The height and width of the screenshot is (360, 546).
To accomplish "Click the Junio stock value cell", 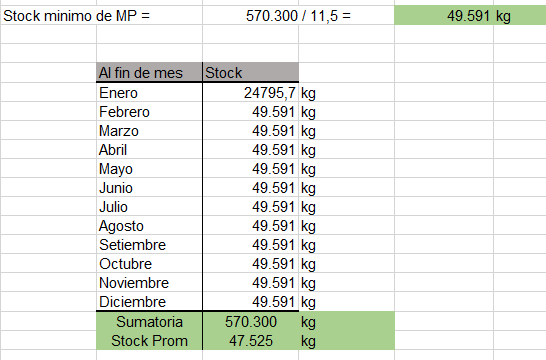I will [250, 188].
